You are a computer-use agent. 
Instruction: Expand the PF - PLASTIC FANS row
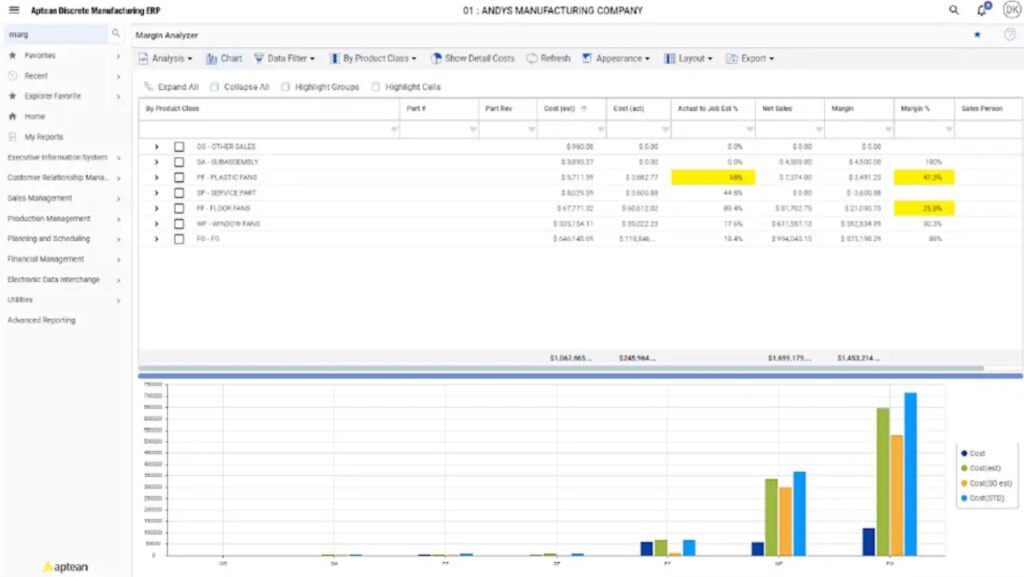pyautogui.click(x=156, y=178)
